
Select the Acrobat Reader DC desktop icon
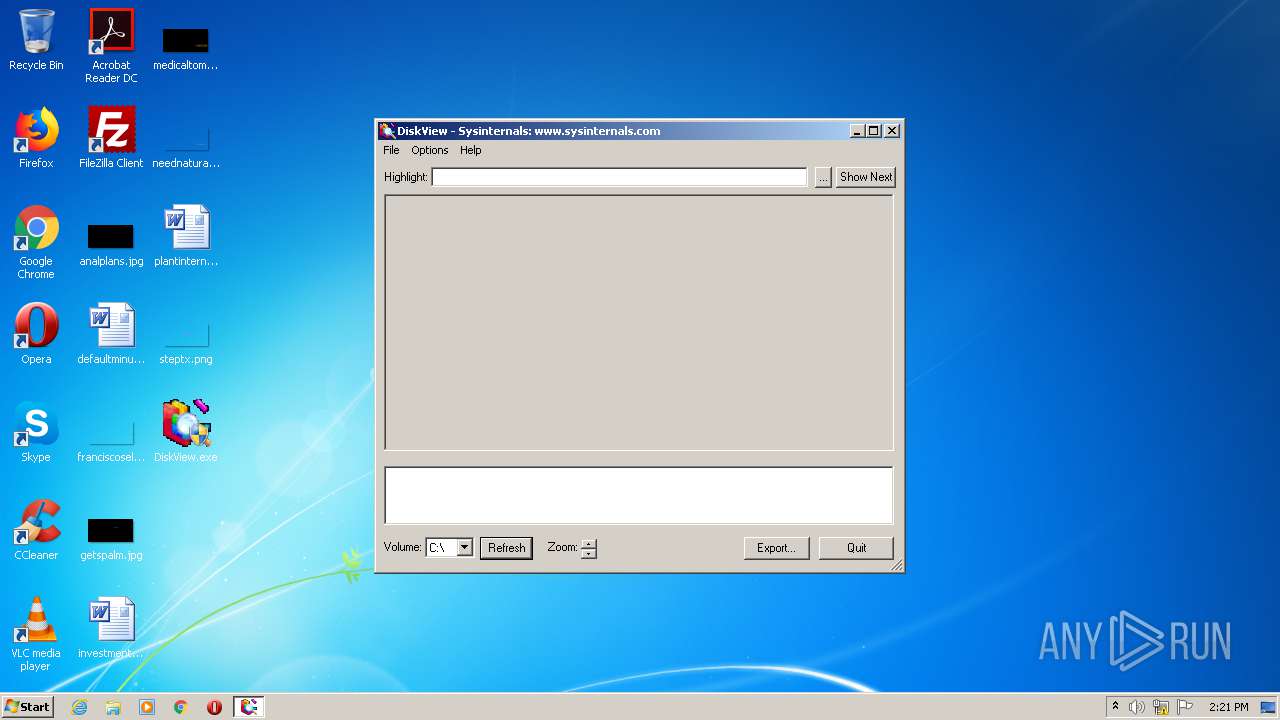111,45
